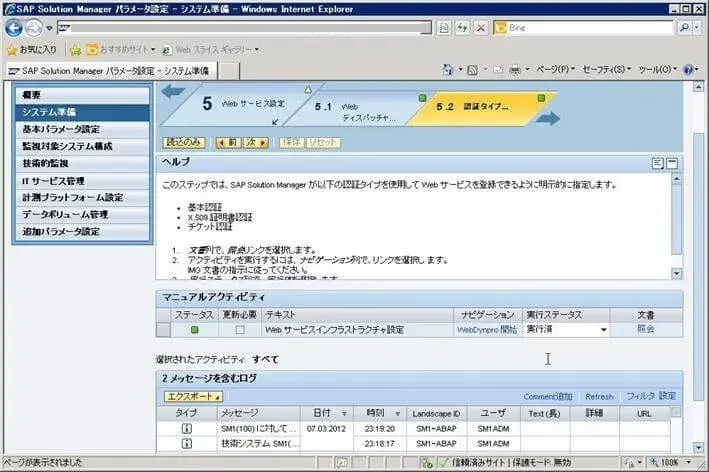709x472 pixels.
Task: Click the help text scroll down arrow
Action: pyautogui.click(x=676, y=274)
